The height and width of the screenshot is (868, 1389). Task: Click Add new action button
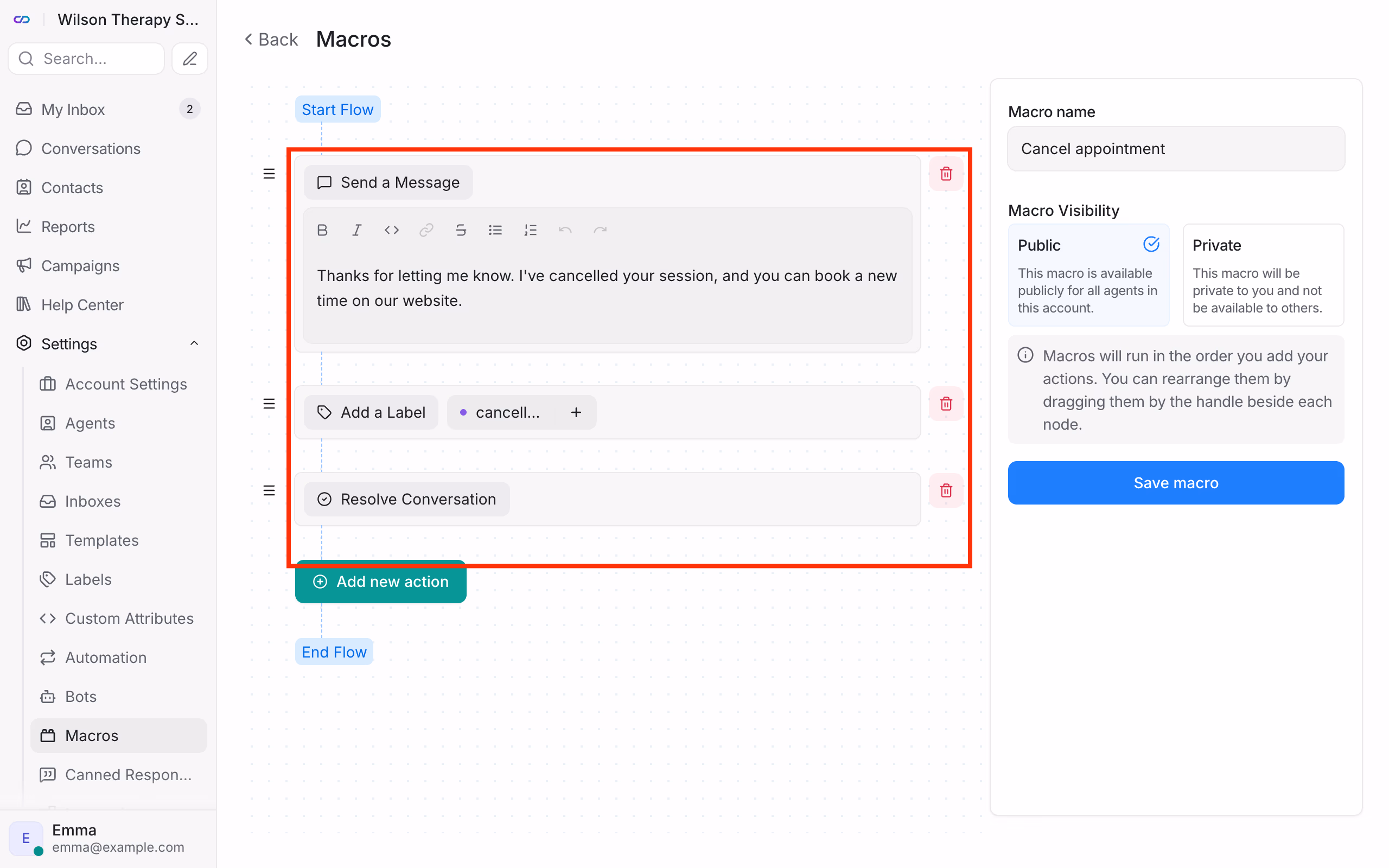point(380,582)
